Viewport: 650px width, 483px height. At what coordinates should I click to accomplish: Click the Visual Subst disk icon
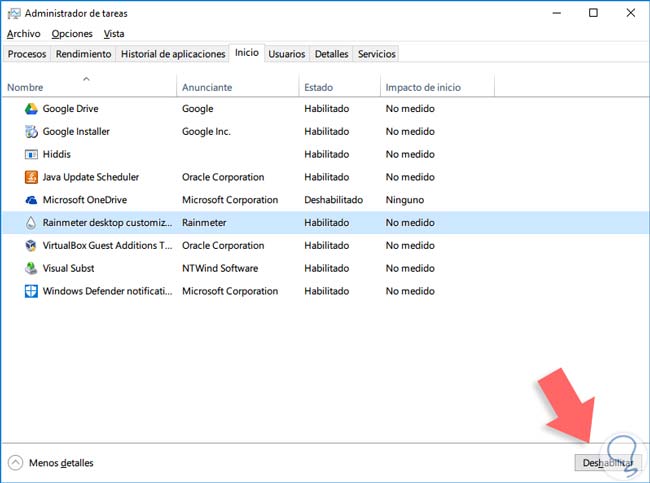point(32,268)
